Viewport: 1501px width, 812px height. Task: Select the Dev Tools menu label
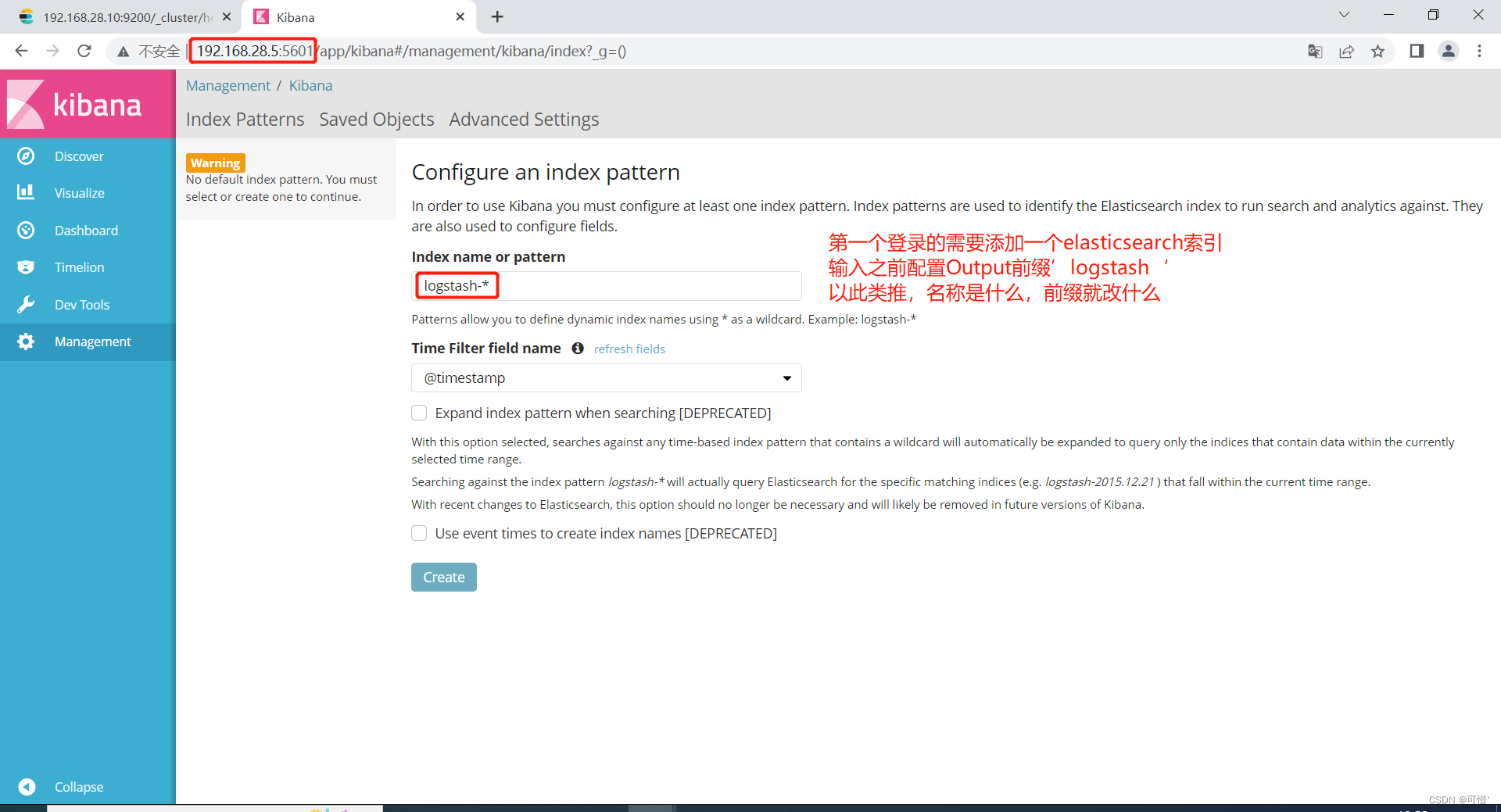pyautogui.click(x=82, y=305)
